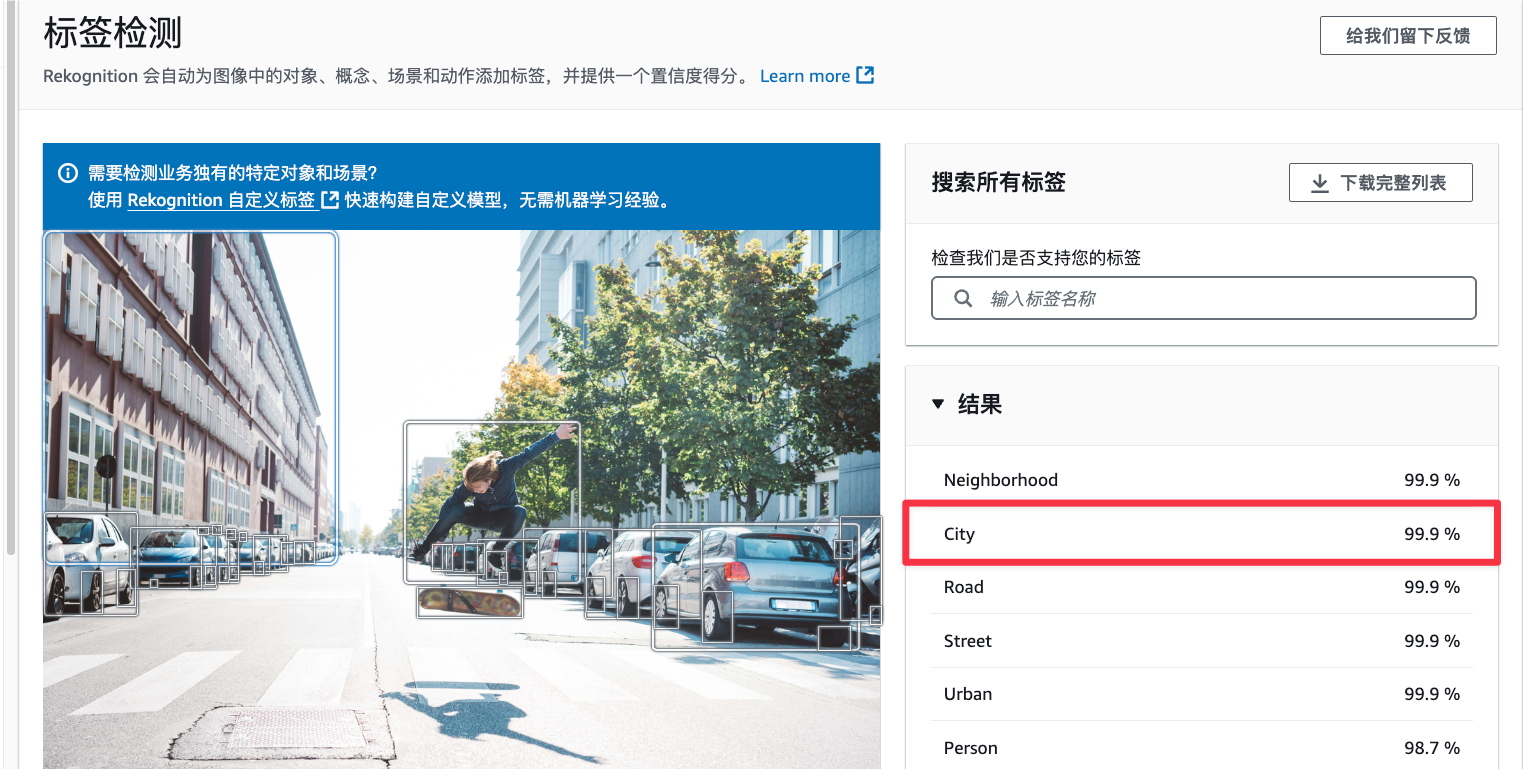Collapse the 结果 section triangle
Image resolution: width=1525 pixels, height=769 pixels.
point(937,404)
